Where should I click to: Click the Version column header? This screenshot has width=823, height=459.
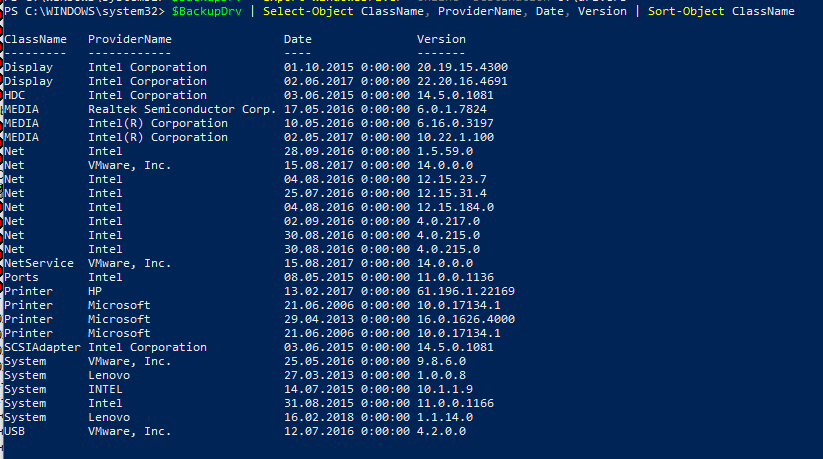441,39
